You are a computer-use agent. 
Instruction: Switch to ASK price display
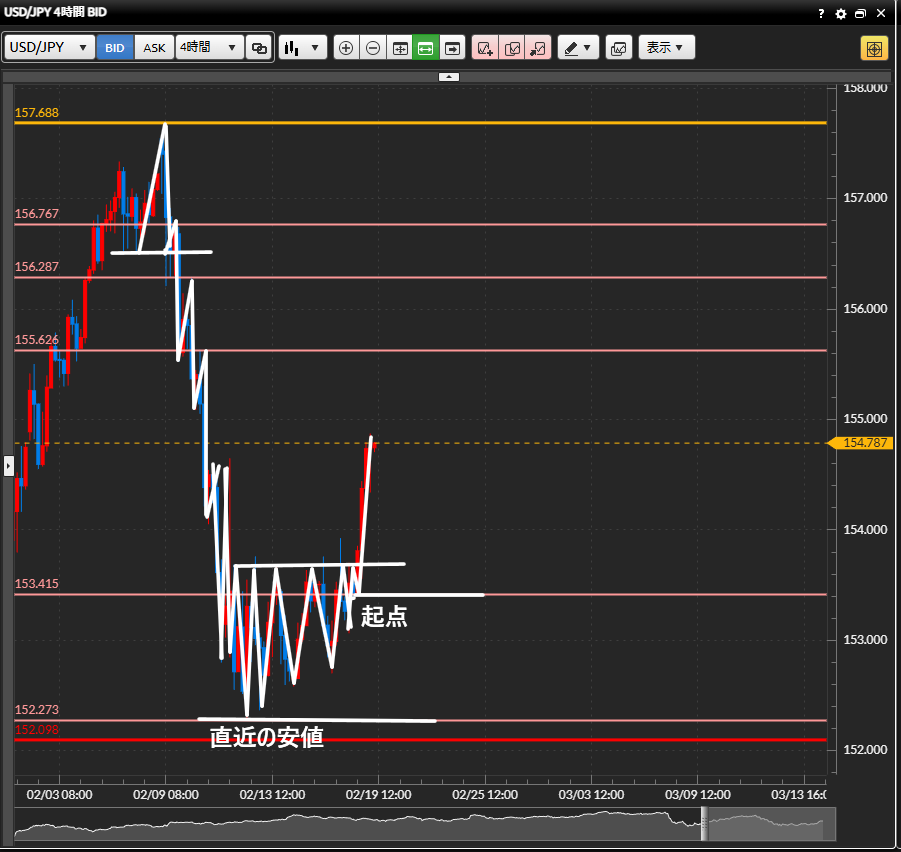coord(155,48)
